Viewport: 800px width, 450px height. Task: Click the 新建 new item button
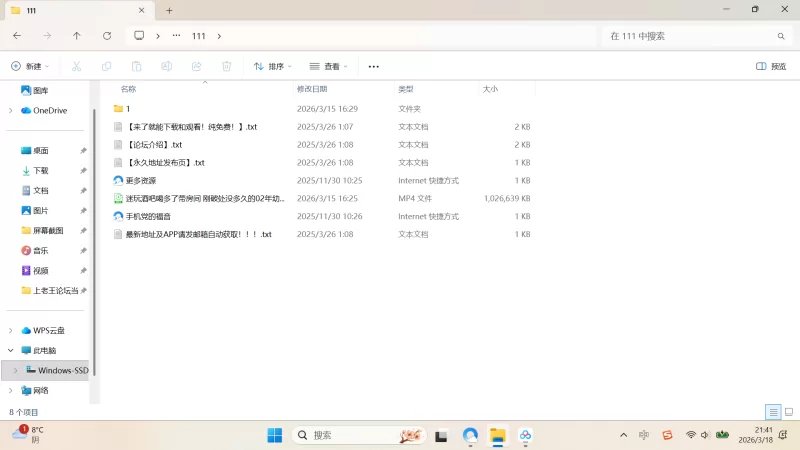pyautogui.click(x=29, y=66)
